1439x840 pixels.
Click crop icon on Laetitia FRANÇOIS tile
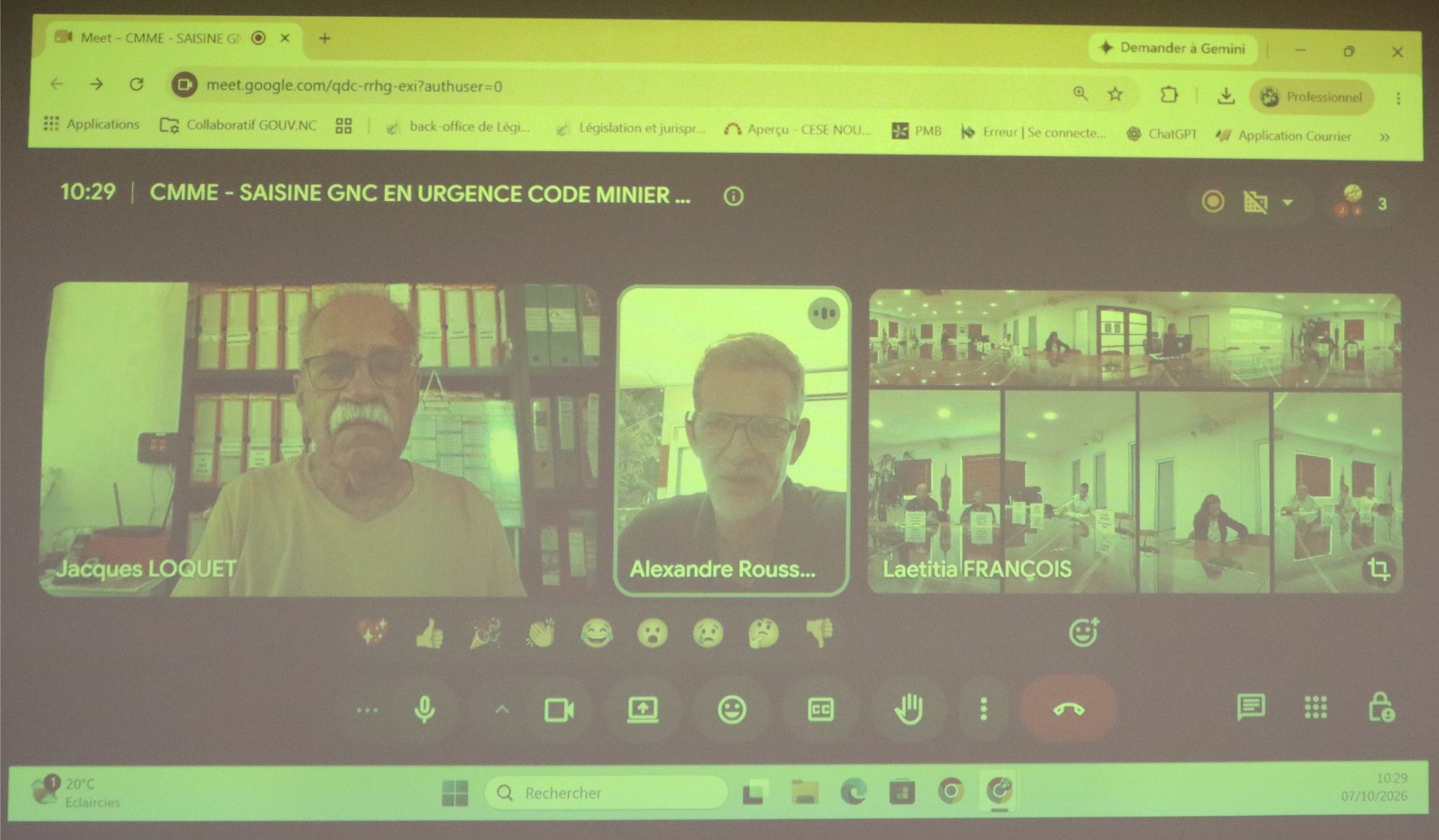[1378, 569]
